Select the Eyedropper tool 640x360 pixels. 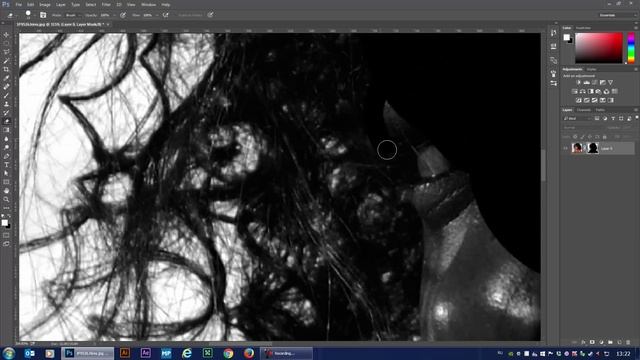[6, 78]
